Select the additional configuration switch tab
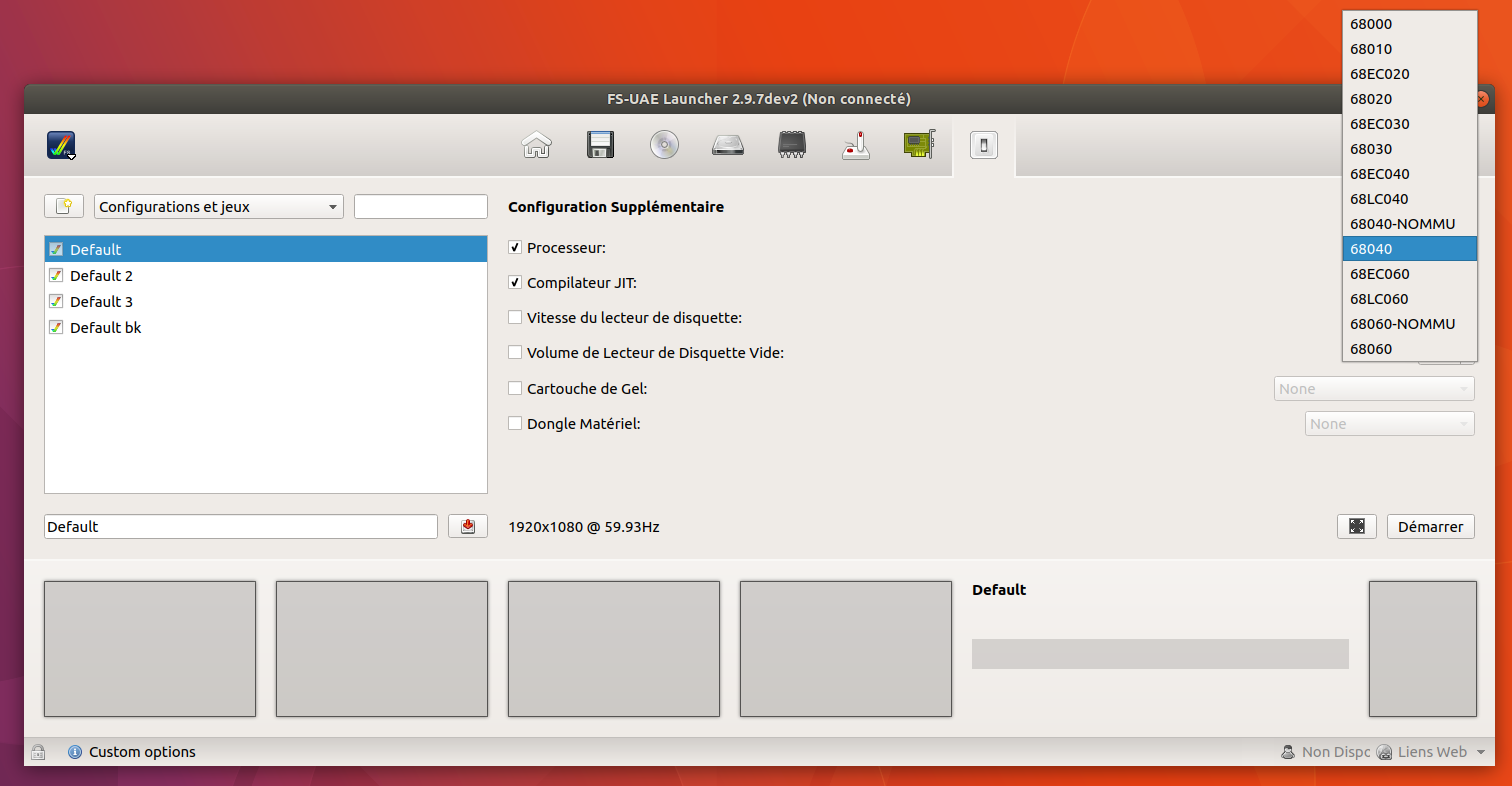 click(984, 146)
